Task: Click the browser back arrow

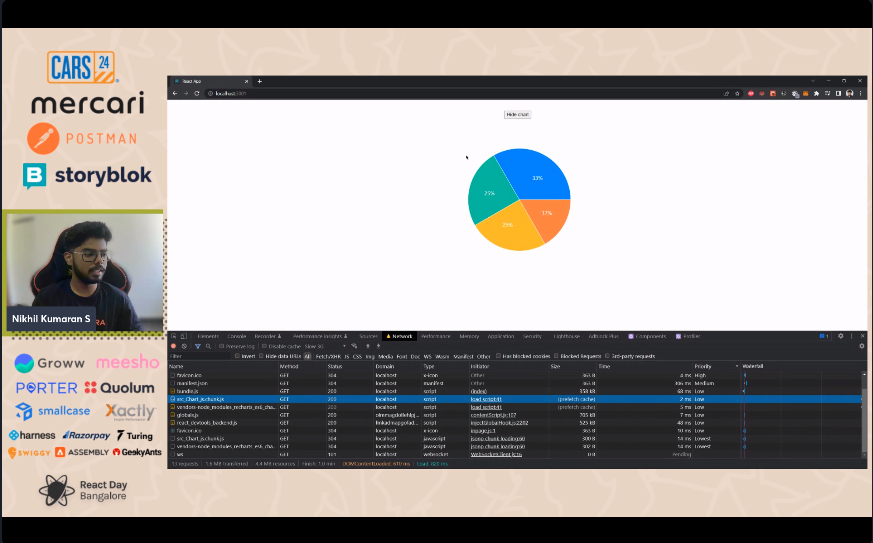Action: [x=175, y=94]
